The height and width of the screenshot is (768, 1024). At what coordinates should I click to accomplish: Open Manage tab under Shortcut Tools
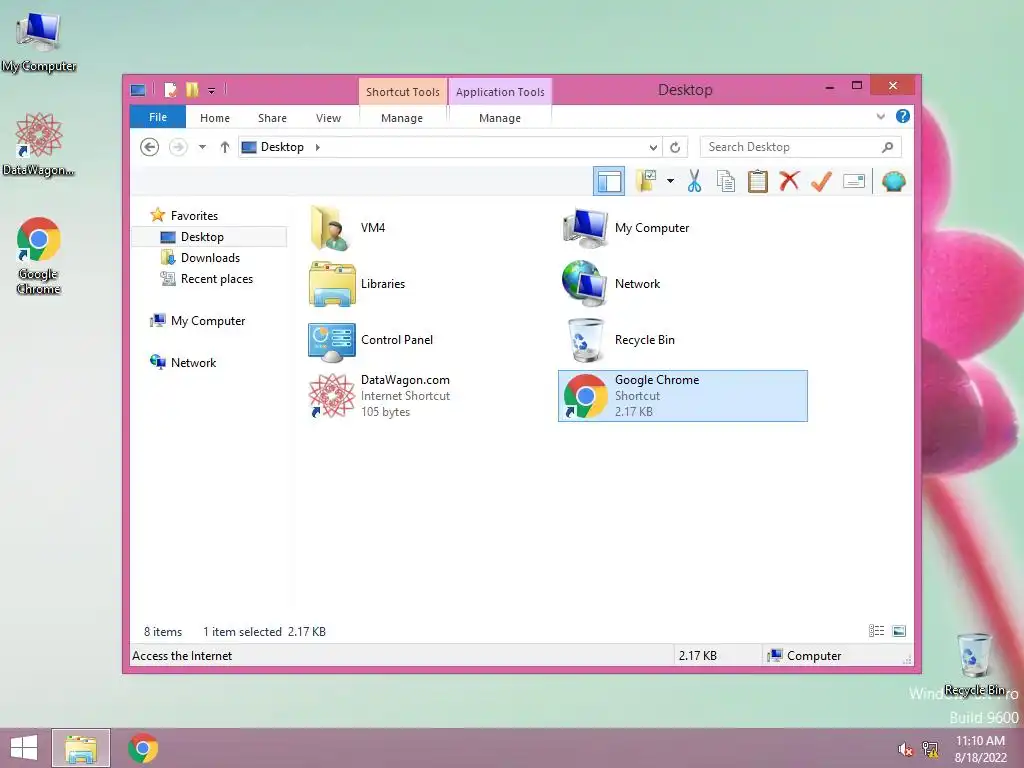click(x=402, y=118)
